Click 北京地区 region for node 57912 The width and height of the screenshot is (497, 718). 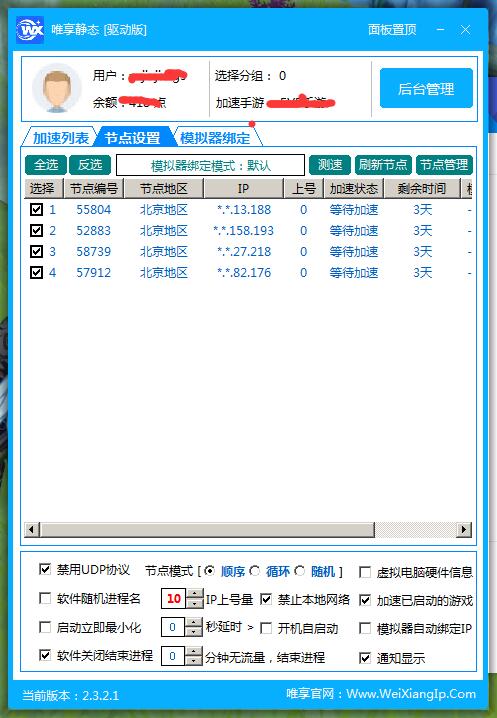pyautogui.click(x=164, y=273)
